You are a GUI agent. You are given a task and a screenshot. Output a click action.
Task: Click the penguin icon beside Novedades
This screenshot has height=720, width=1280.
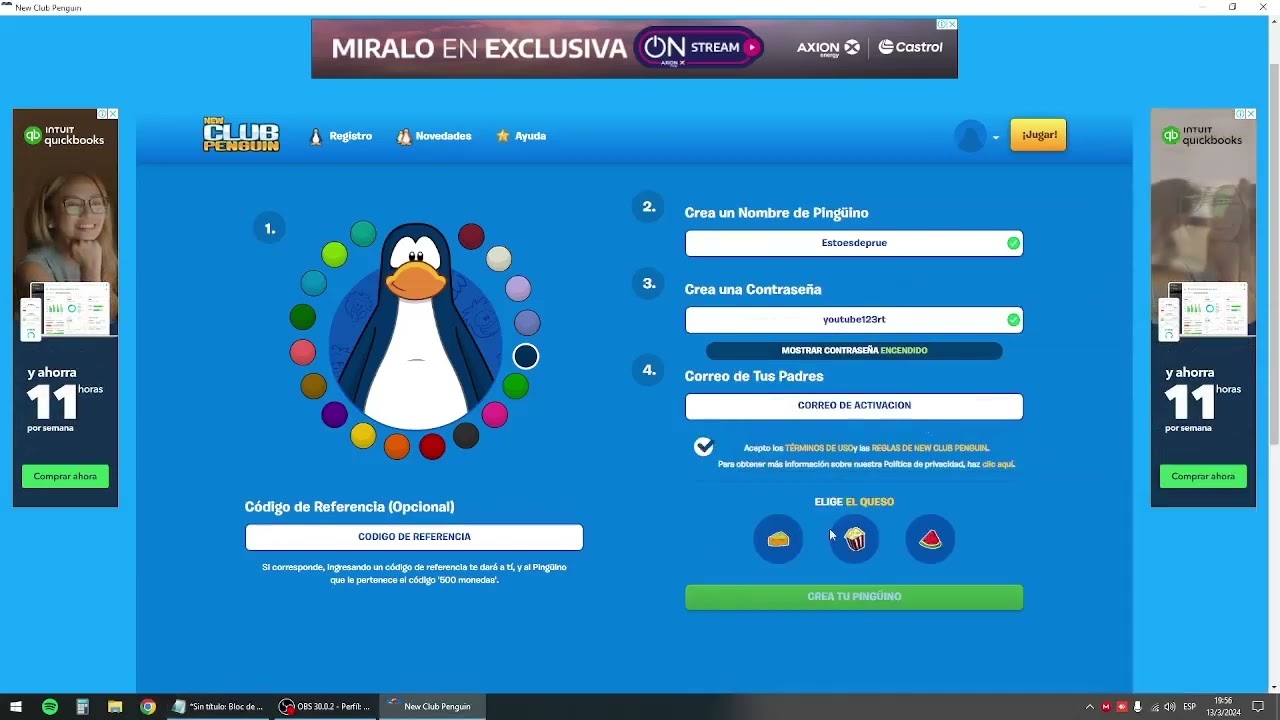point(404,136)
